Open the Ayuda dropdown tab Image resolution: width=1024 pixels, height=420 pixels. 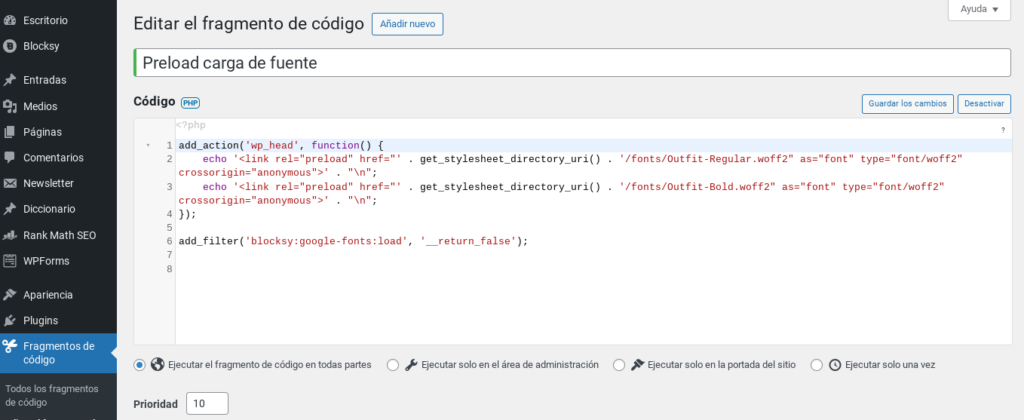click(979, 10)
